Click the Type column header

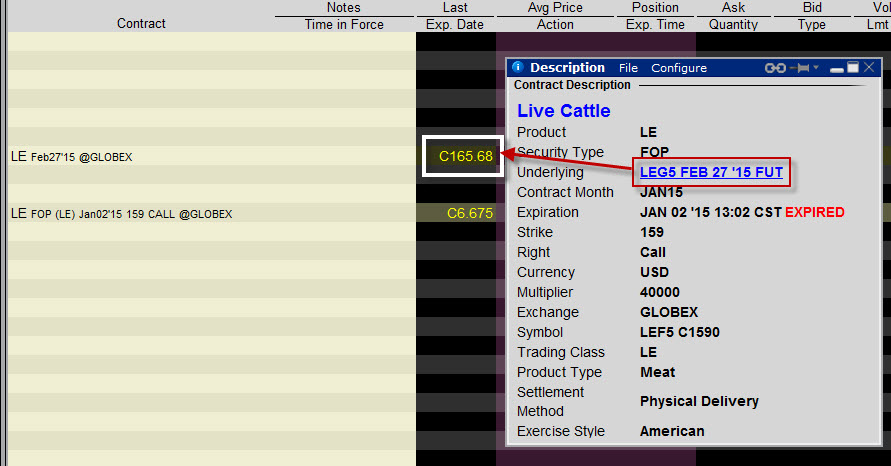[811, 24]
